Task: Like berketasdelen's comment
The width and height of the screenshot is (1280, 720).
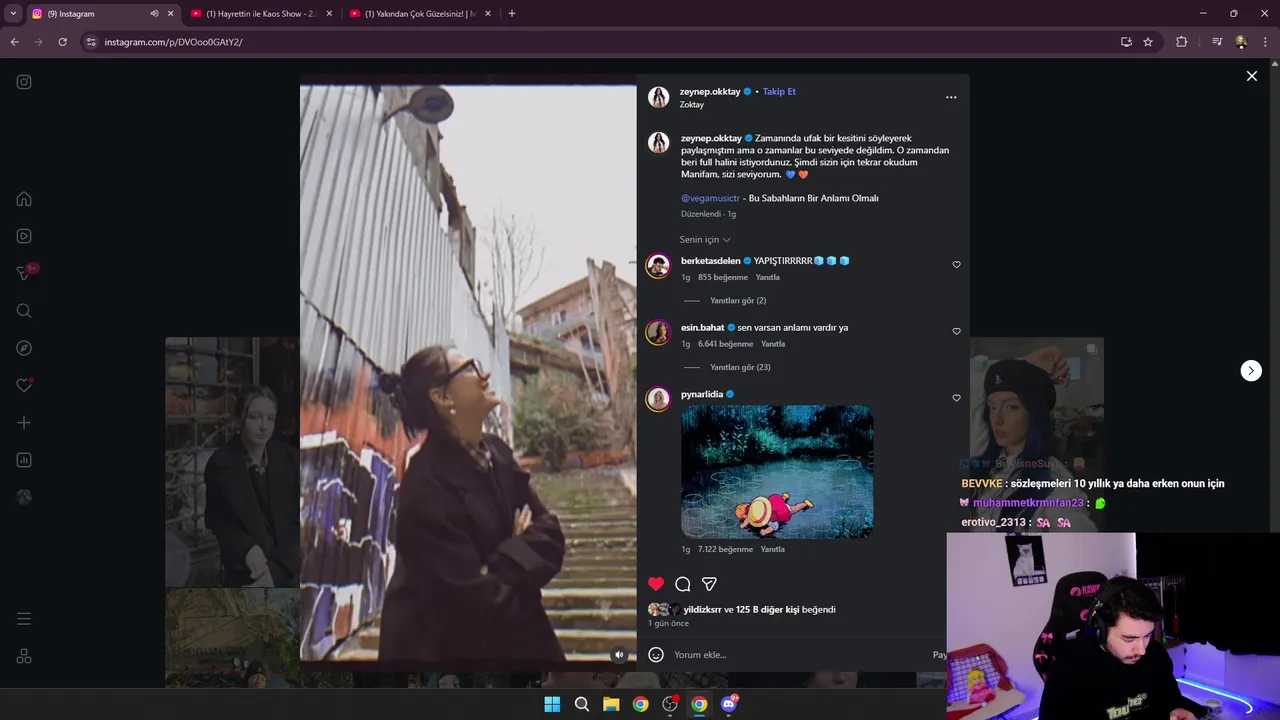Action: (x=956, y=265)
